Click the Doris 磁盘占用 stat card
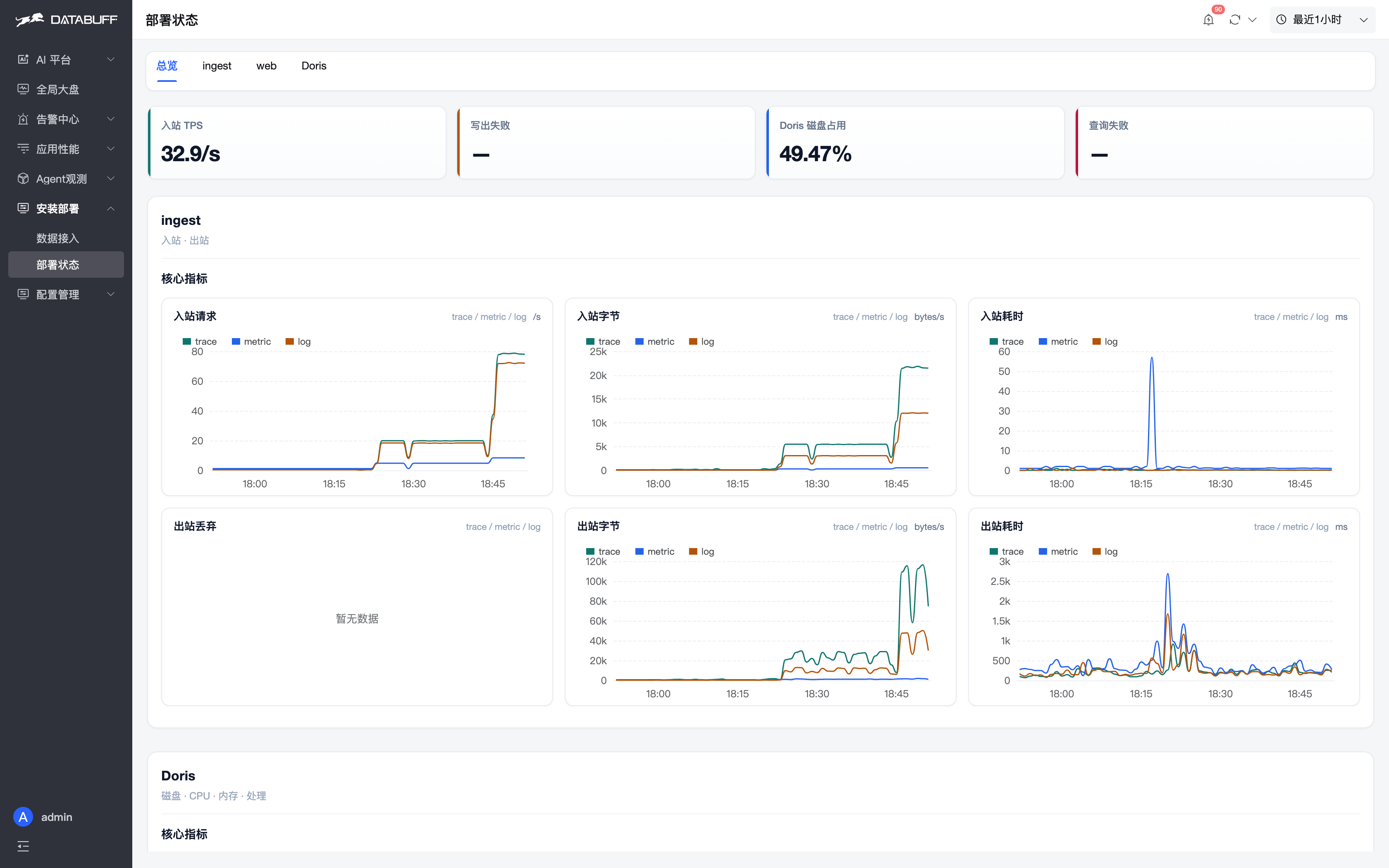 [x=916, y=142]
